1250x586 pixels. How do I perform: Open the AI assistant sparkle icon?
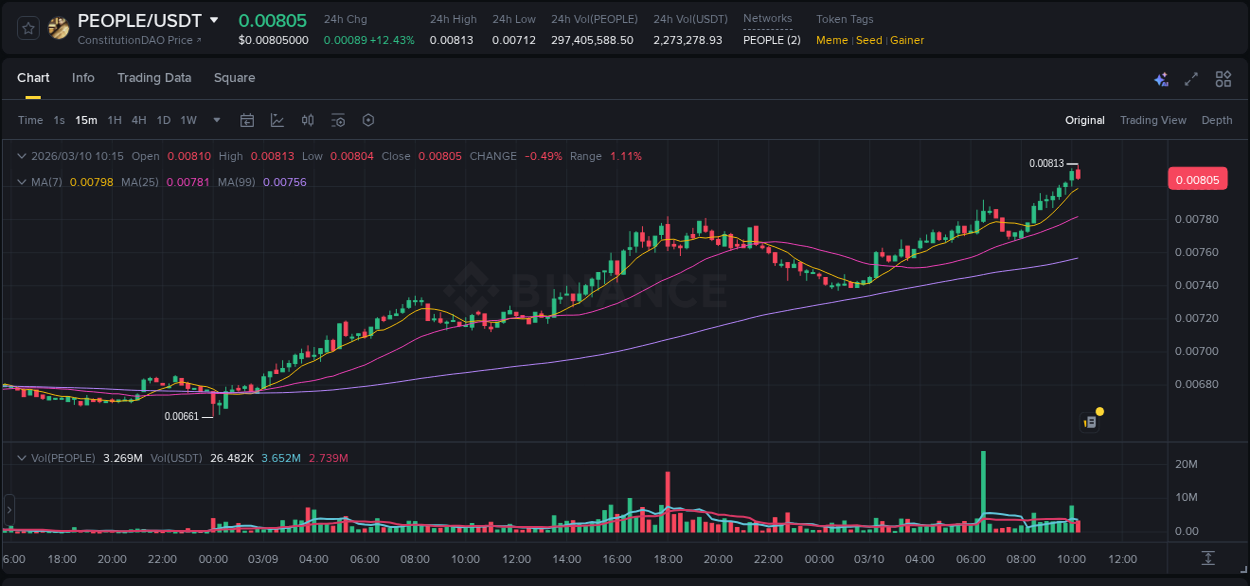[1160, 78]
